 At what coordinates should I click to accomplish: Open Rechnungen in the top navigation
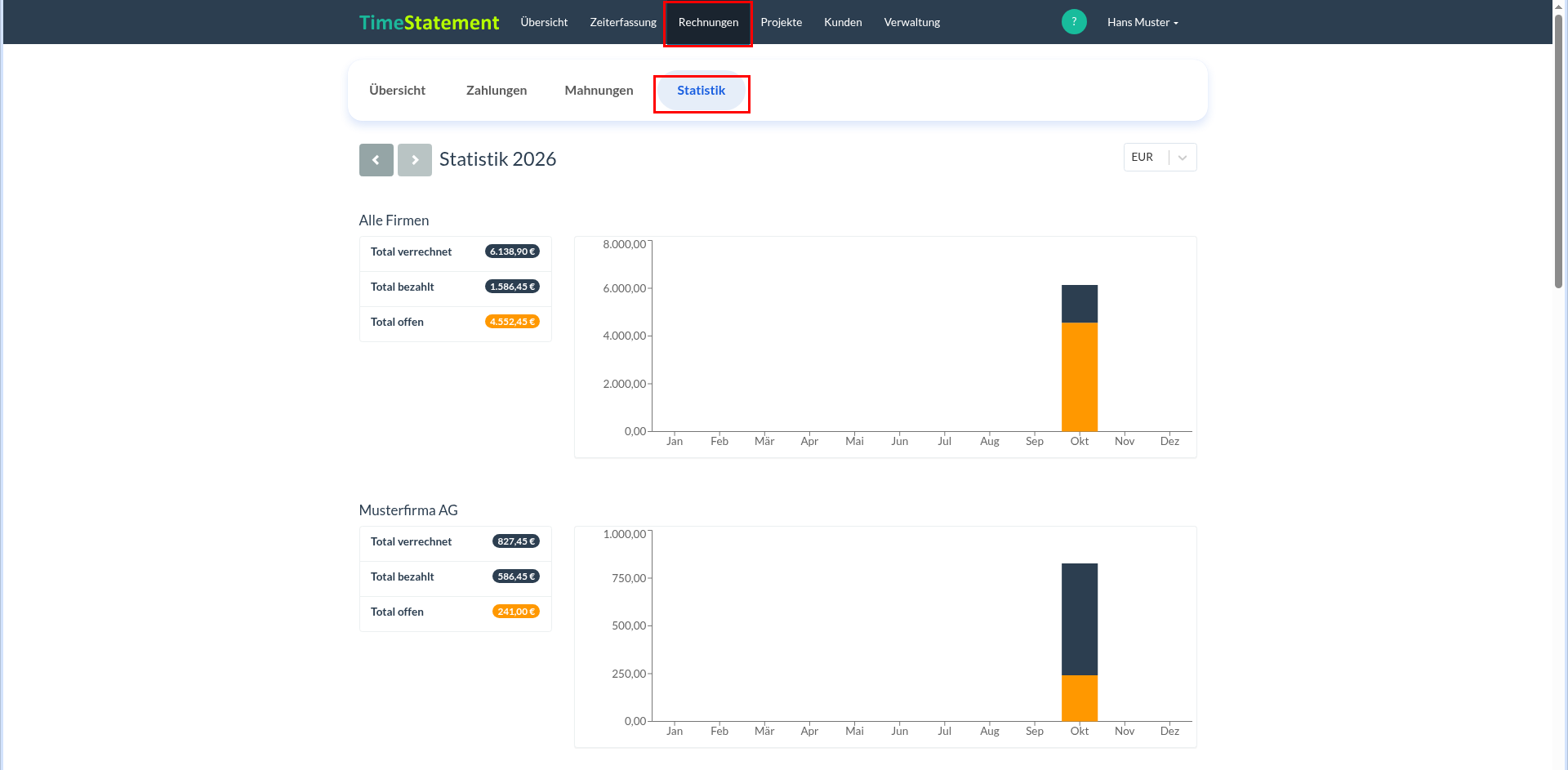tap(708, 22)
